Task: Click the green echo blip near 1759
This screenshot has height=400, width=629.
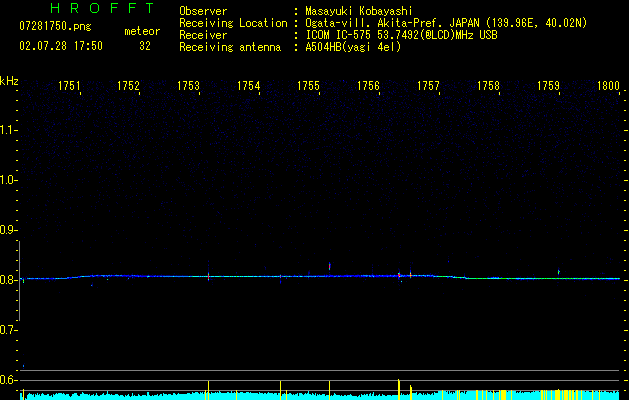Action: (558, 272)
